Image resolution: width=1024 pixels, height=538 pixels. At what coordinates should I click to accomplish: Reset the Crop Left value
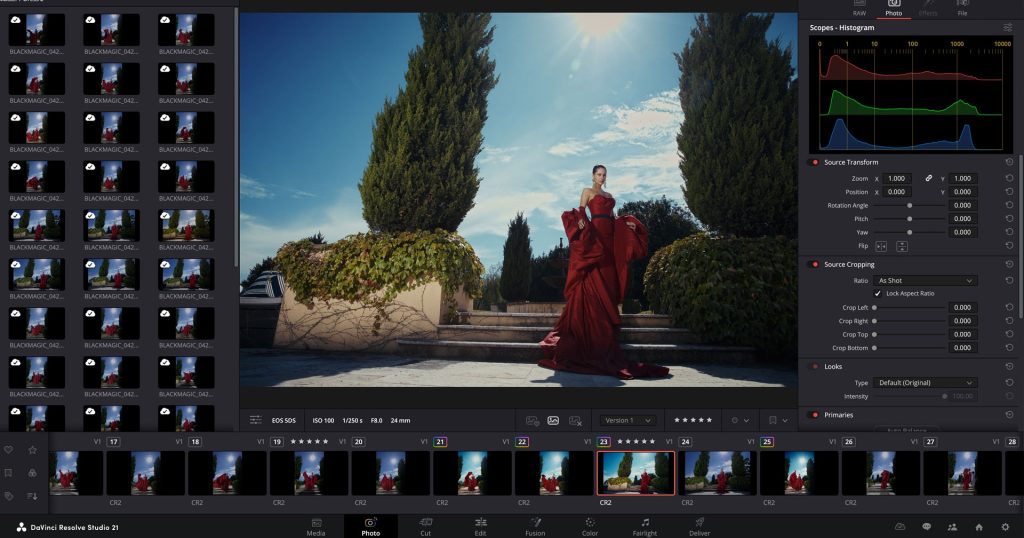1009,307
